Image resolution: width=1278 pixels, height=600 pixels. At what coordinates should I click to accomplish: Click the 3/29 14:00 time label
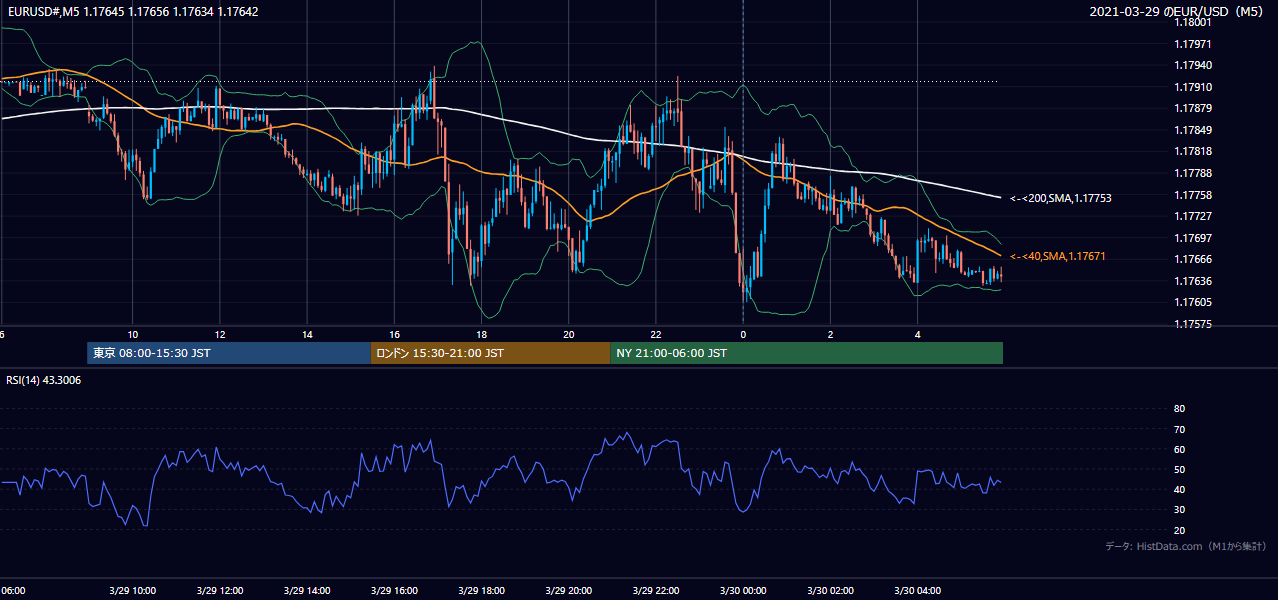[x=306, y=590]
